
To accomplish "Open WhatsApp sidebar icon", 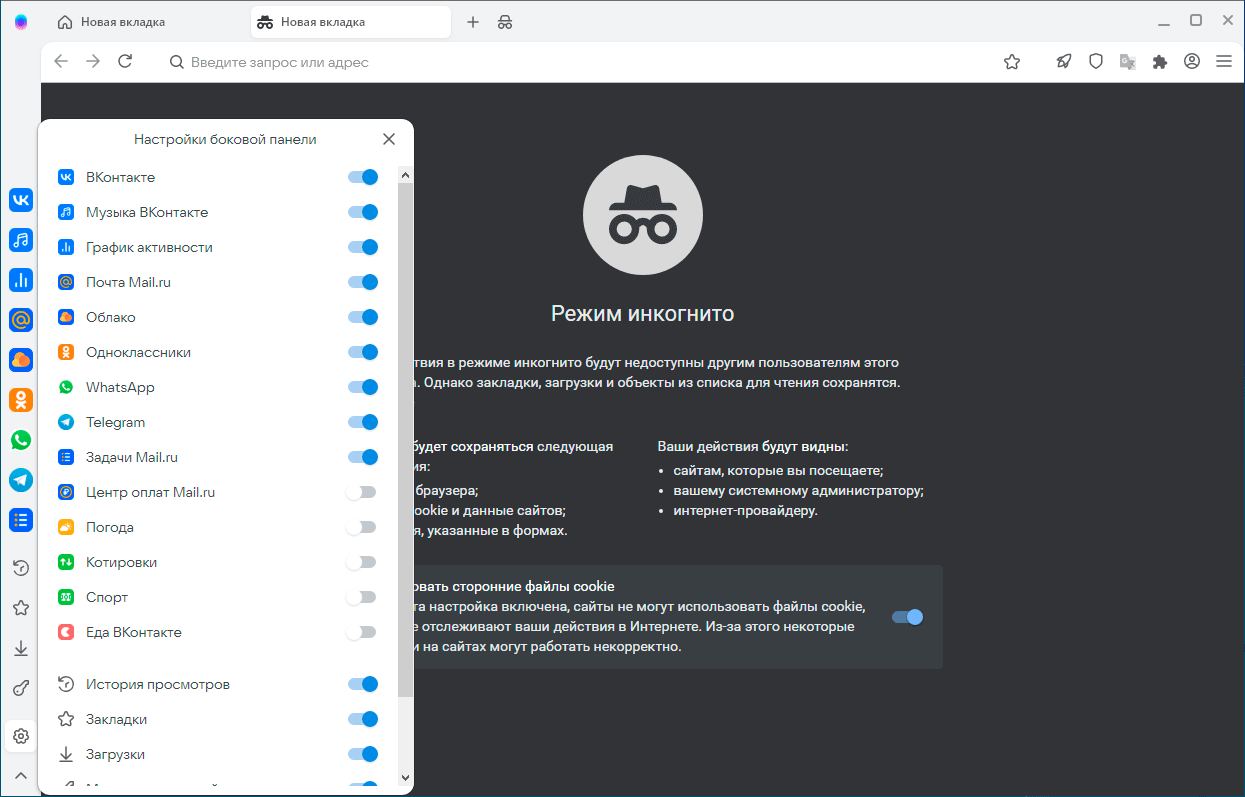I will (21, 440).
